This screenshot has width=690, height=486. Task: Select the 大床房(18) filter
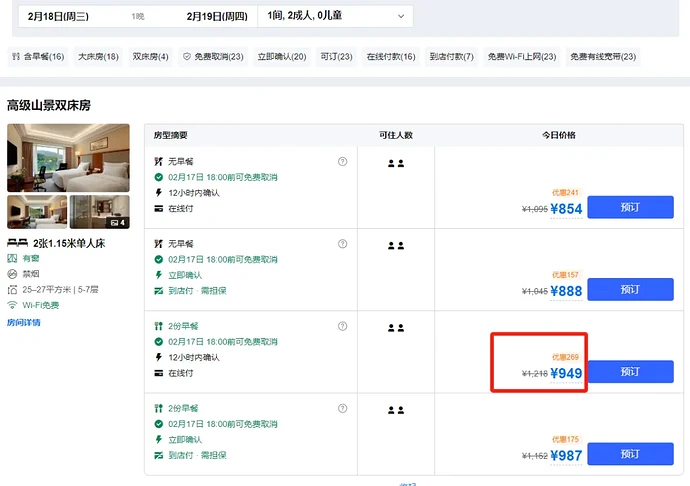click(x=98, y=57)
